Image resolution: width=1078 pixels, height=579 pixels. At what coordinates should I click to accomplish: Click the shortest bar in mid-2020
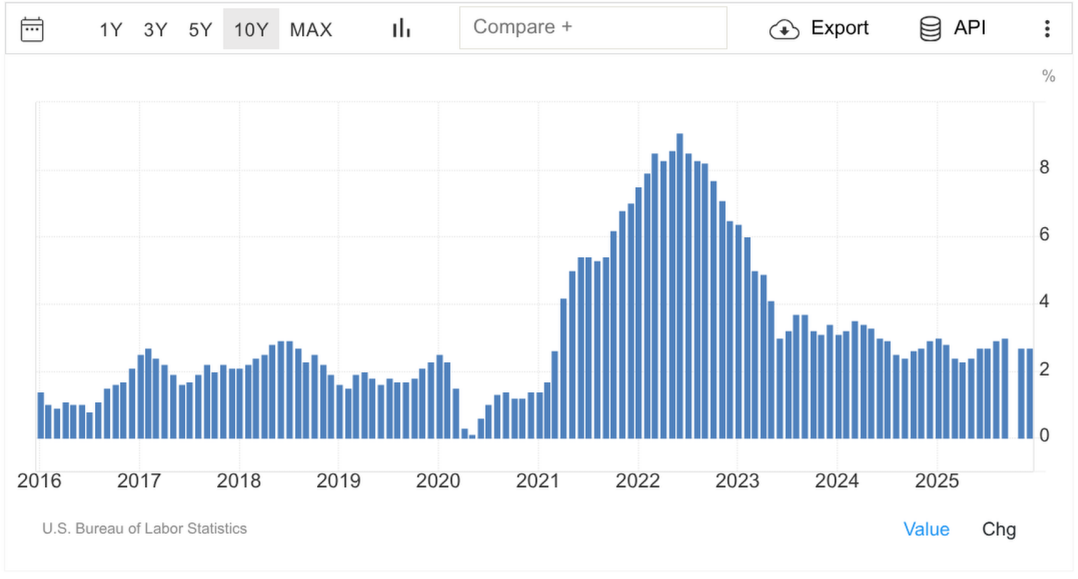click(473, 436)
